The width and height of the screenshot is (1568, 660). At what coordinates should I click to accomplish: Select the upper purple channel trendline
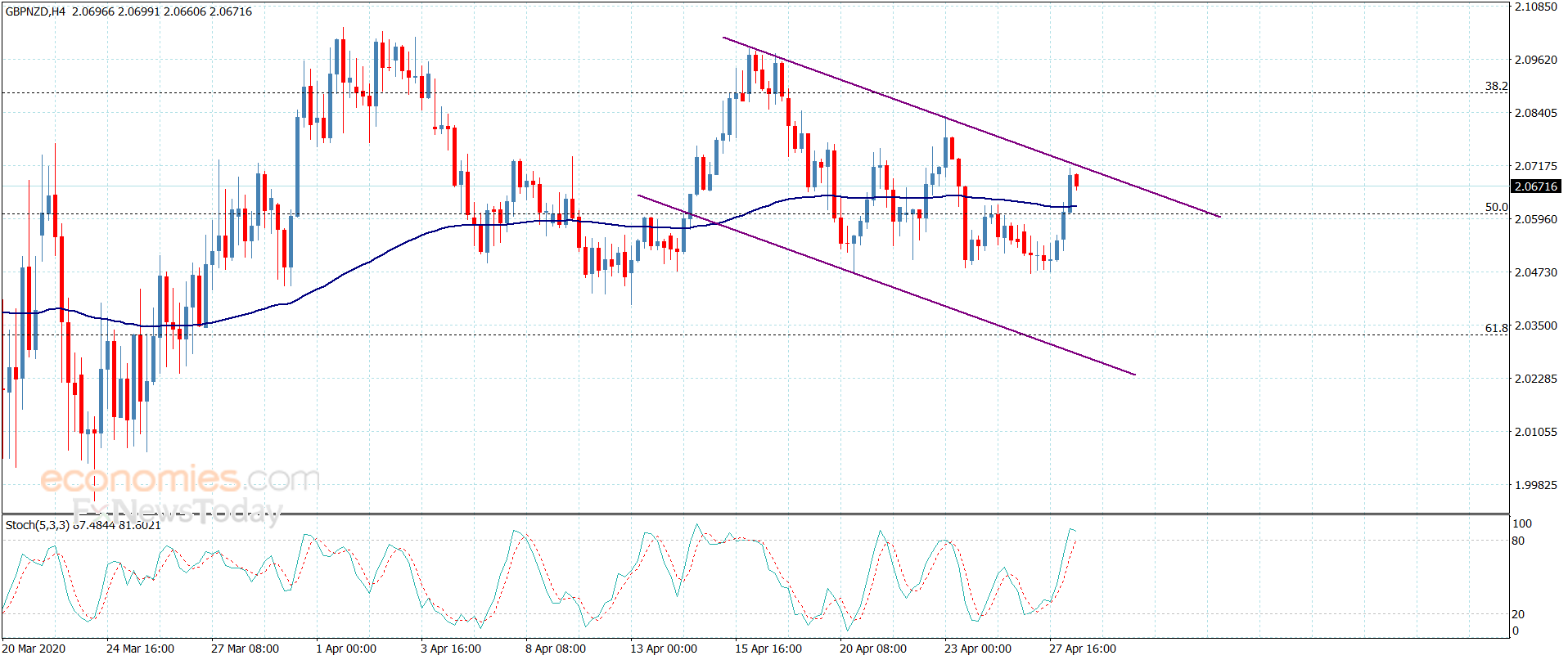pyautogui.click(x=971, y=127)
